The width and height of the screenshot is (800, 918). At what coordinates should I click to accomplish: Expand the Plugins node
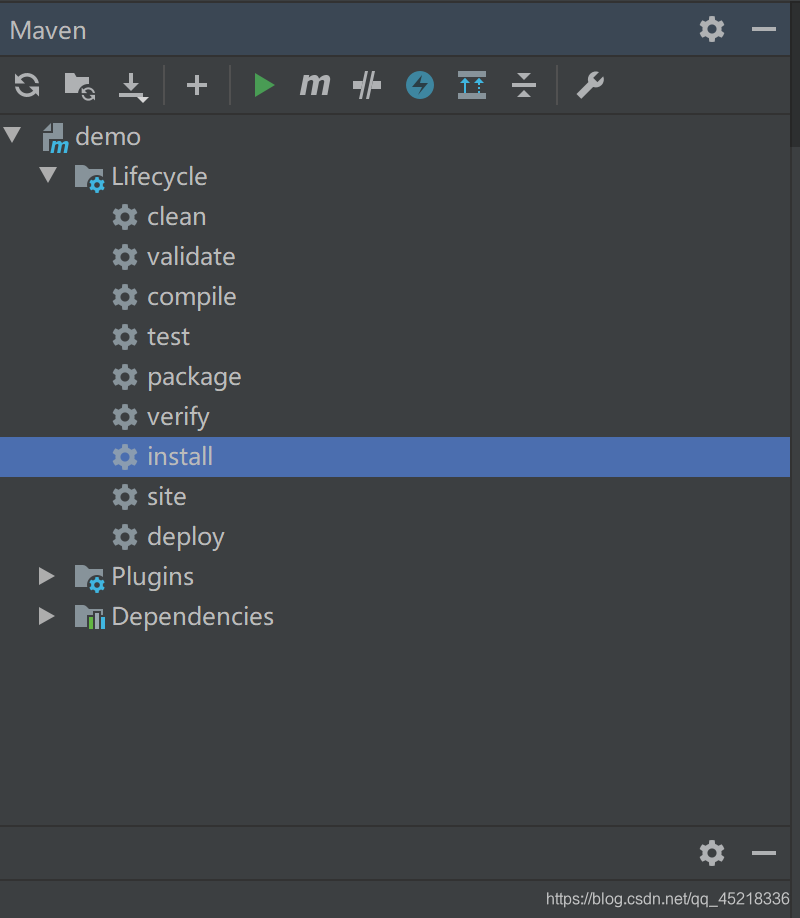(46, 576)
